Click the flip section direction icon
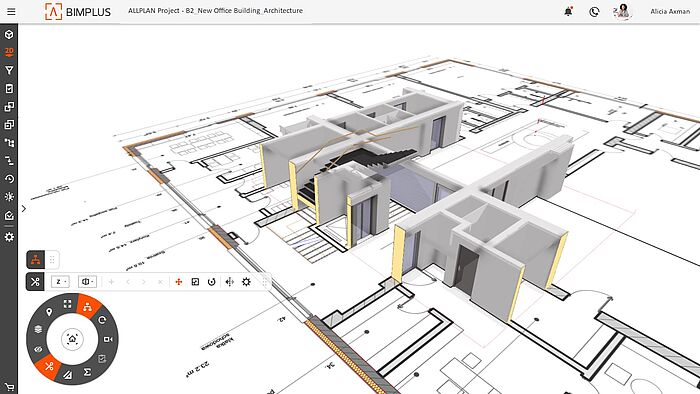 pos(229,282)
